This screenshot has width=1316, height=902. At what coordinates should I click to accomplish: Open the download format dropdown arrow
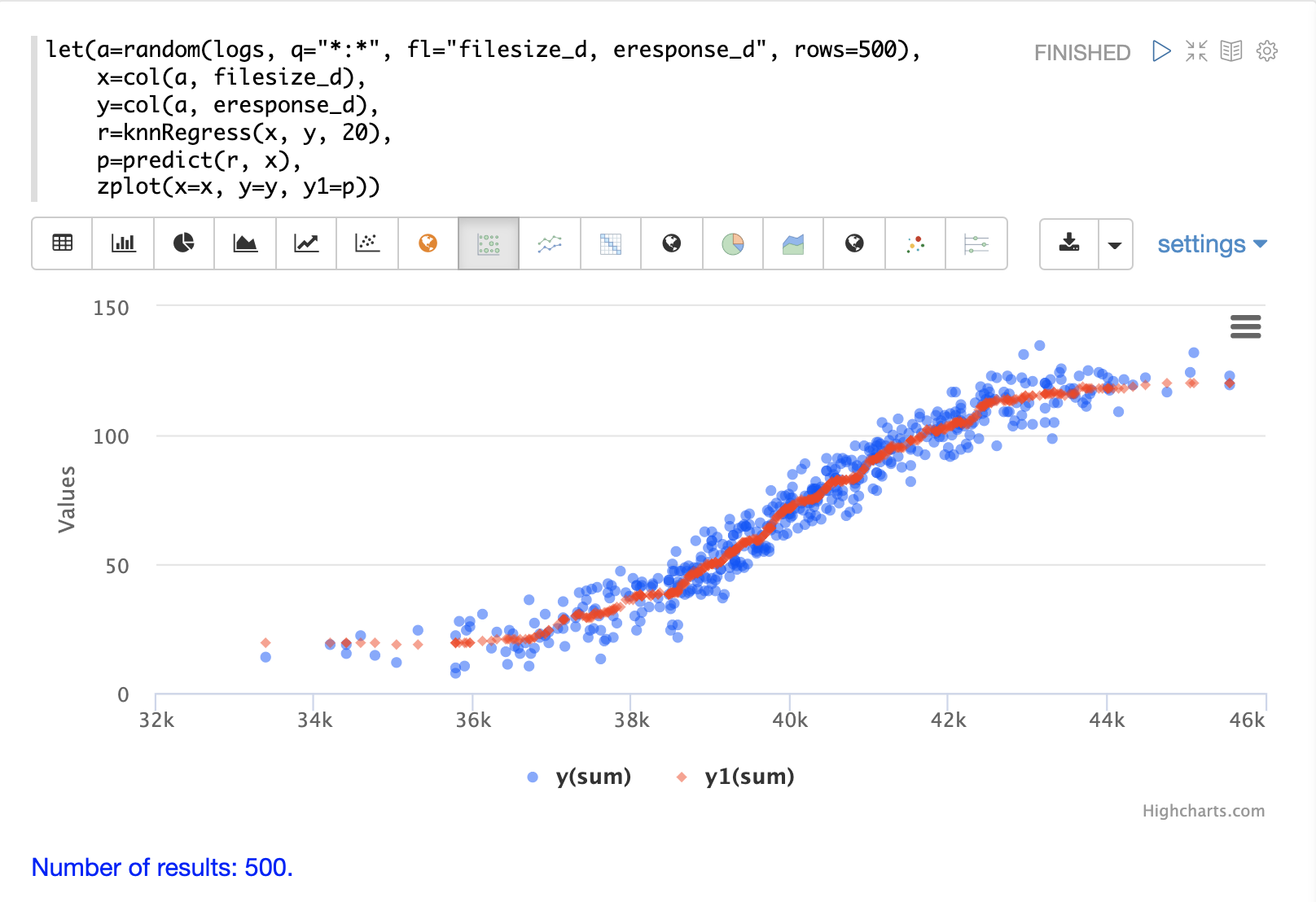[1115, 244]
